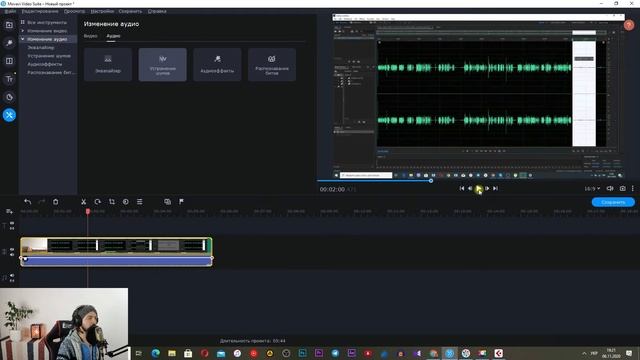Click the undo arrow on timeline toolbar
640x360 pixels.
(27, 202)
